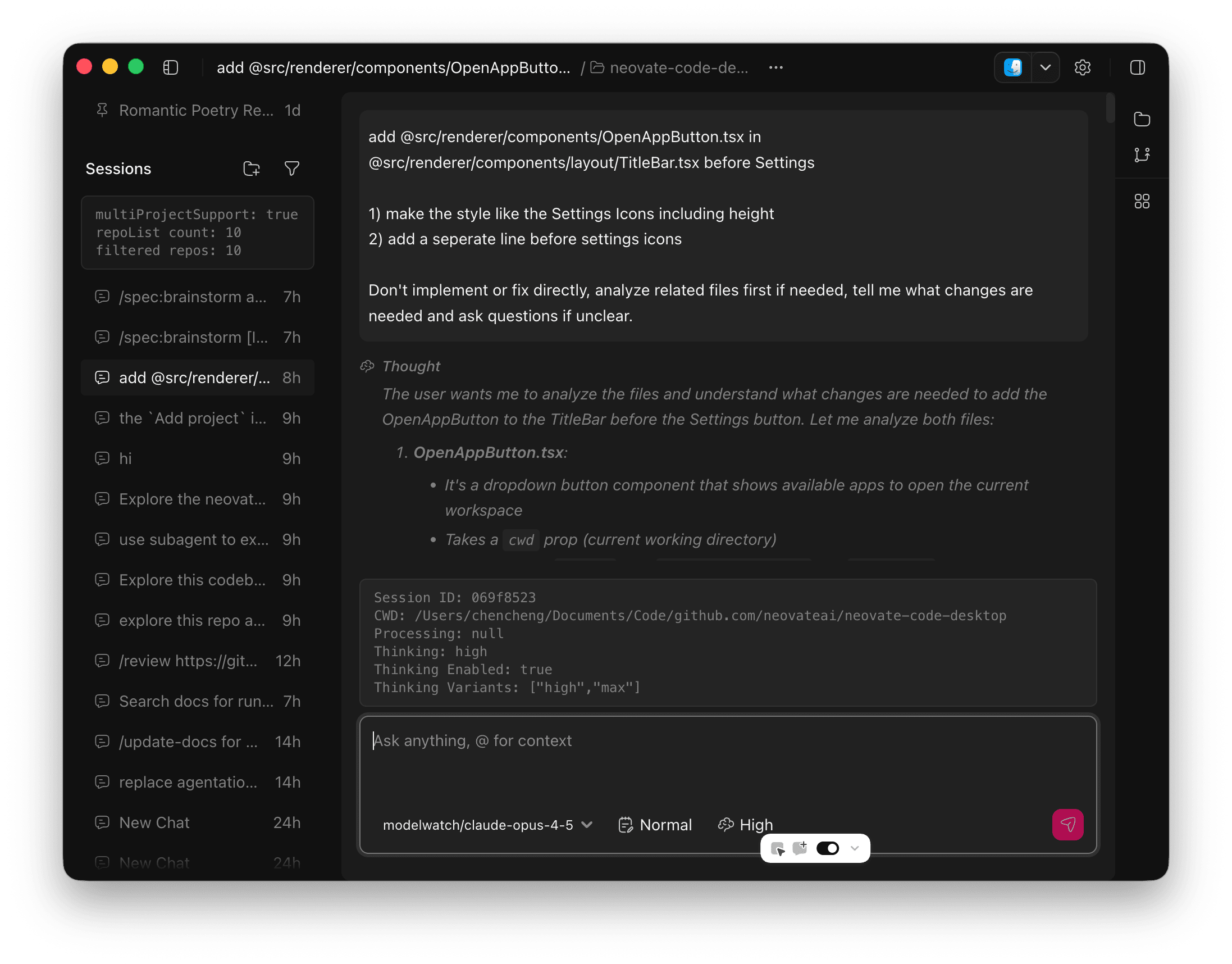
Task: Open the files folder icon in right rail
Action: click(1142, 119)
